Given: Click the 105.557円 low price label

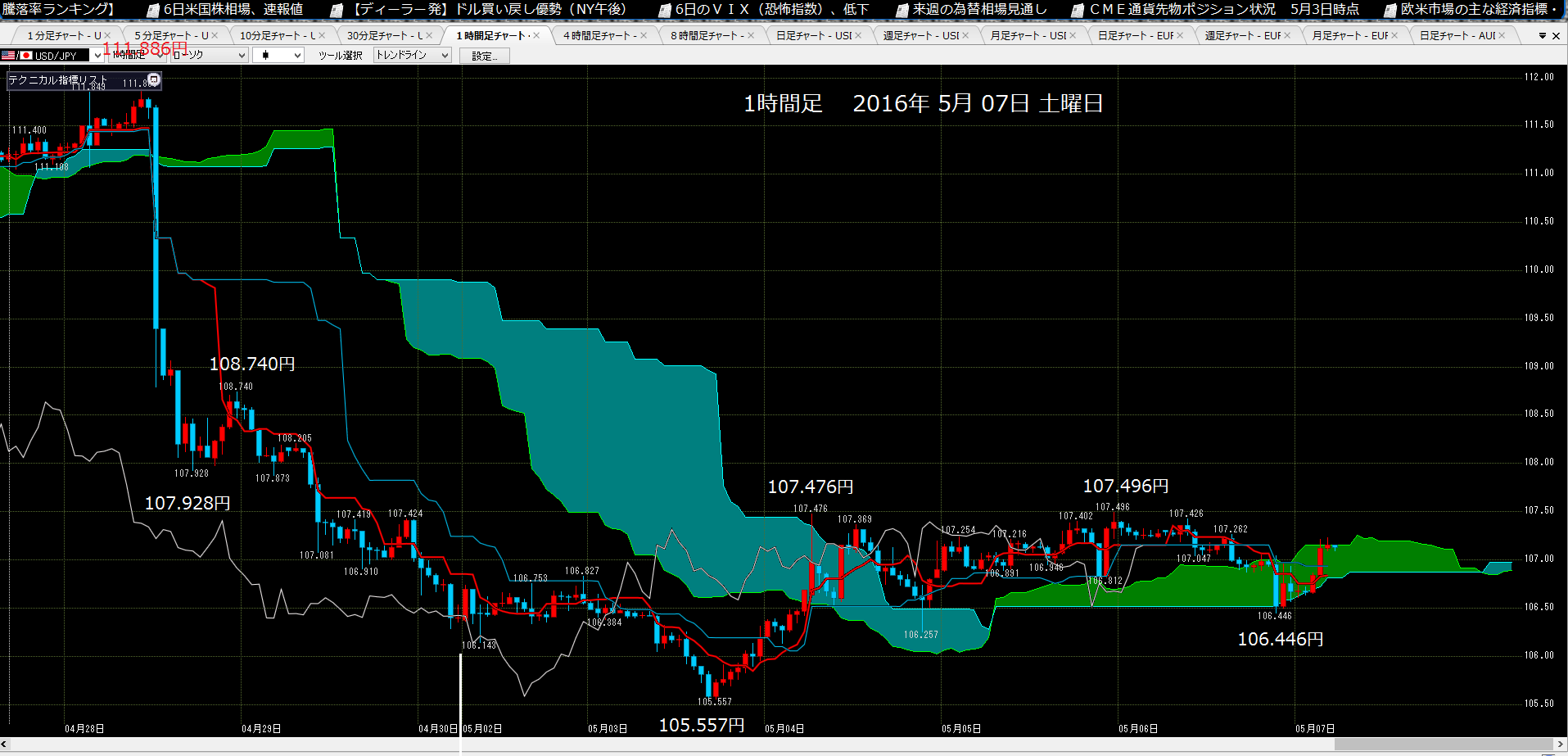Looking at the screenshot, I should [702, 725].
